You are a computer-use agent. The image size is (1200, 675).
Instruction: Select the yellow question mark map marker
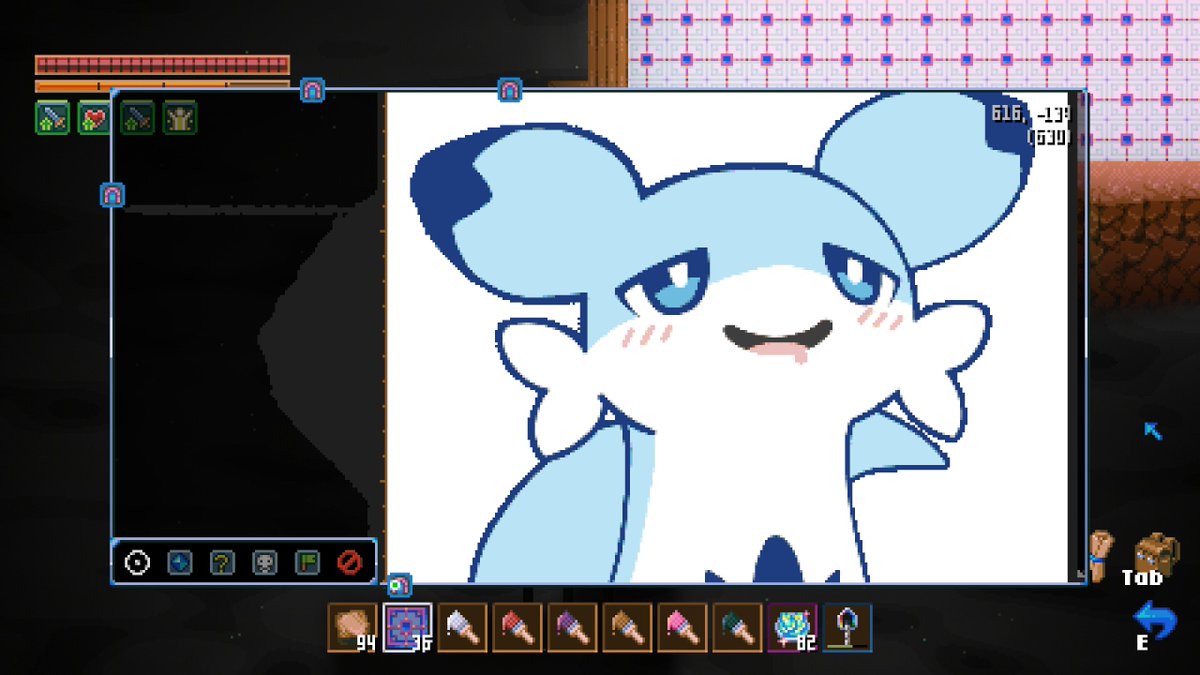pyautogui.click(x=222, y=563)
